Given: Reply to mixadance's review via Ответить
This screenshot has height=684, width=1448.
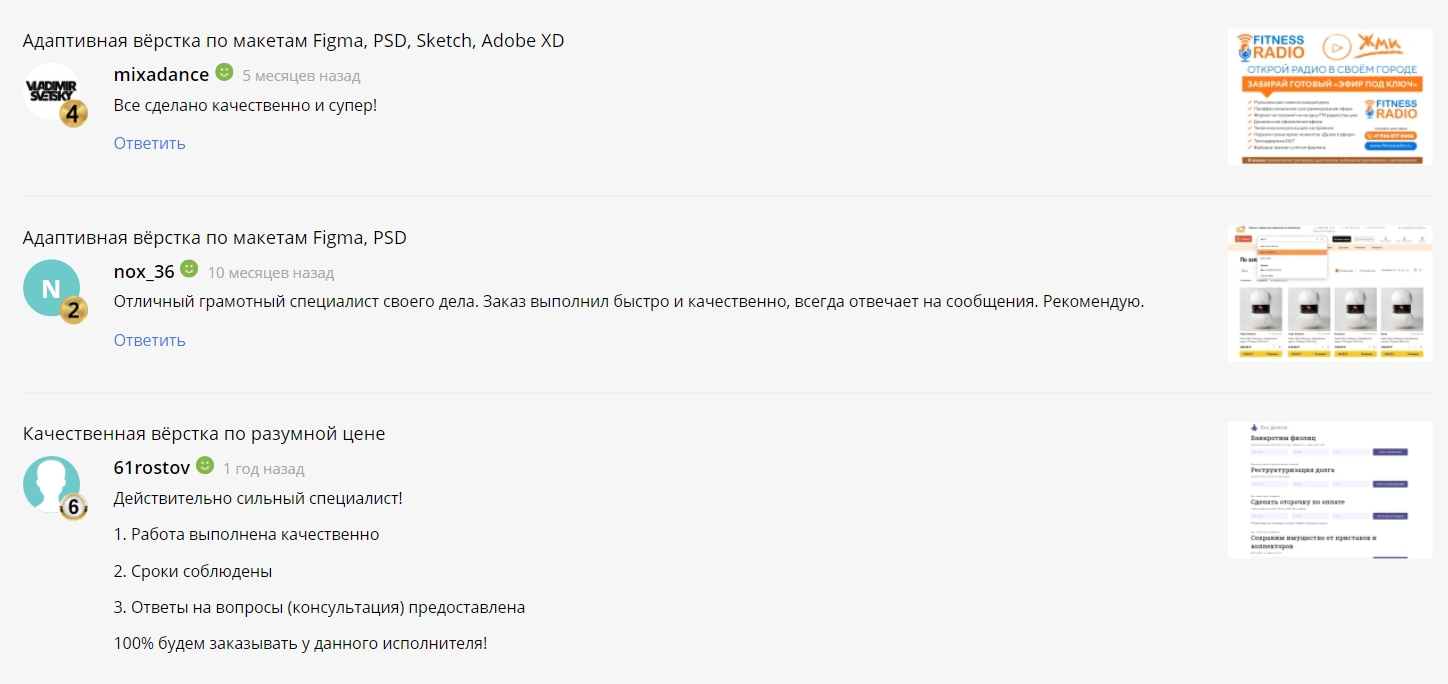Looking at the screenshot, I should click(x=149, y=143).
